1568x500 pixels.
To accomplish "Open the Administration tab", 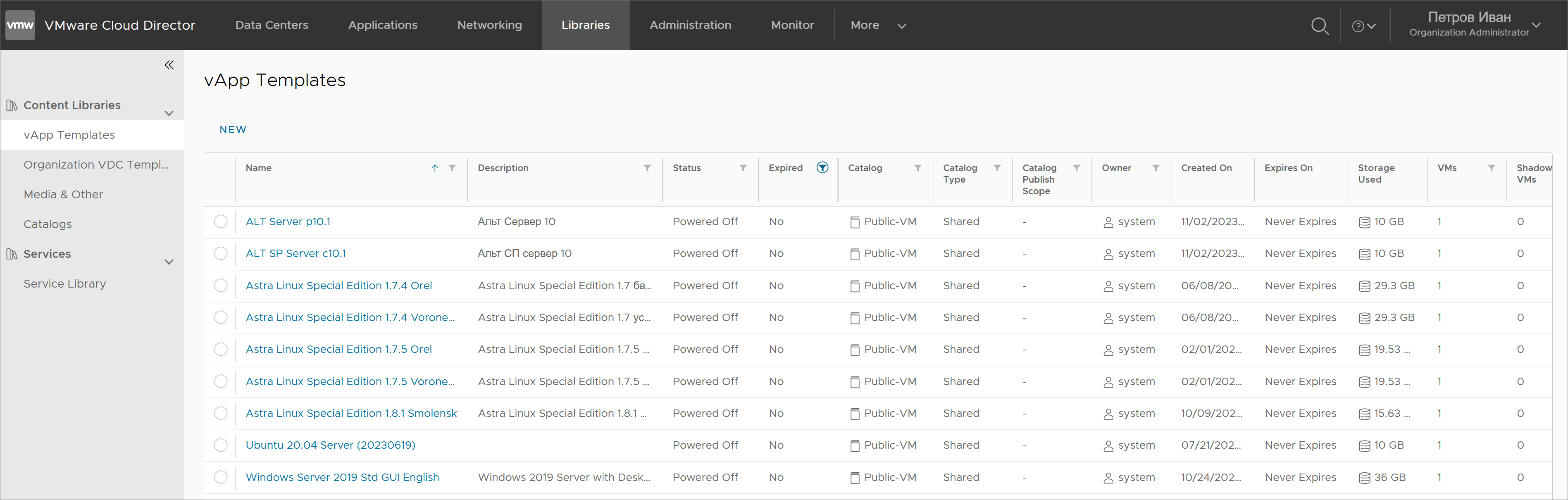I will coord(690,25).
